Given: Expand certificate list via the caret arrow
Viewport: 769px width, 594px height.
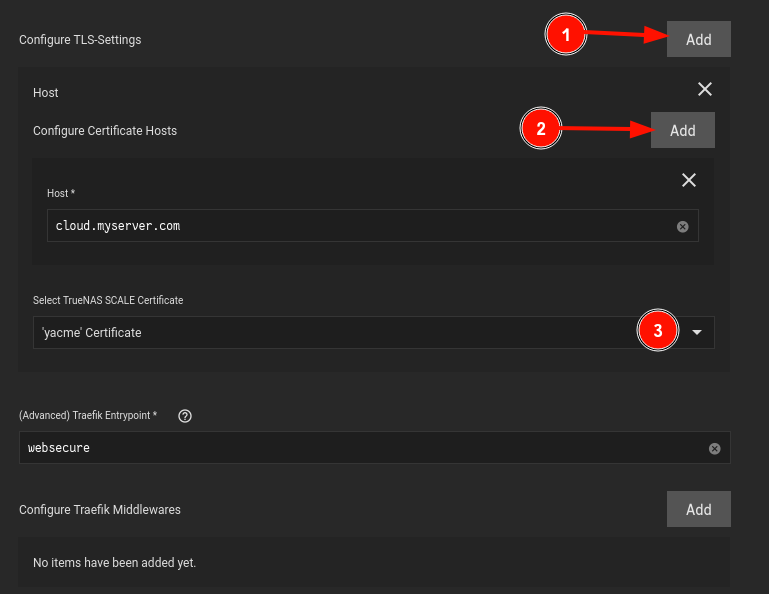Looking at the screenshot, I should [x=697, y=333].
